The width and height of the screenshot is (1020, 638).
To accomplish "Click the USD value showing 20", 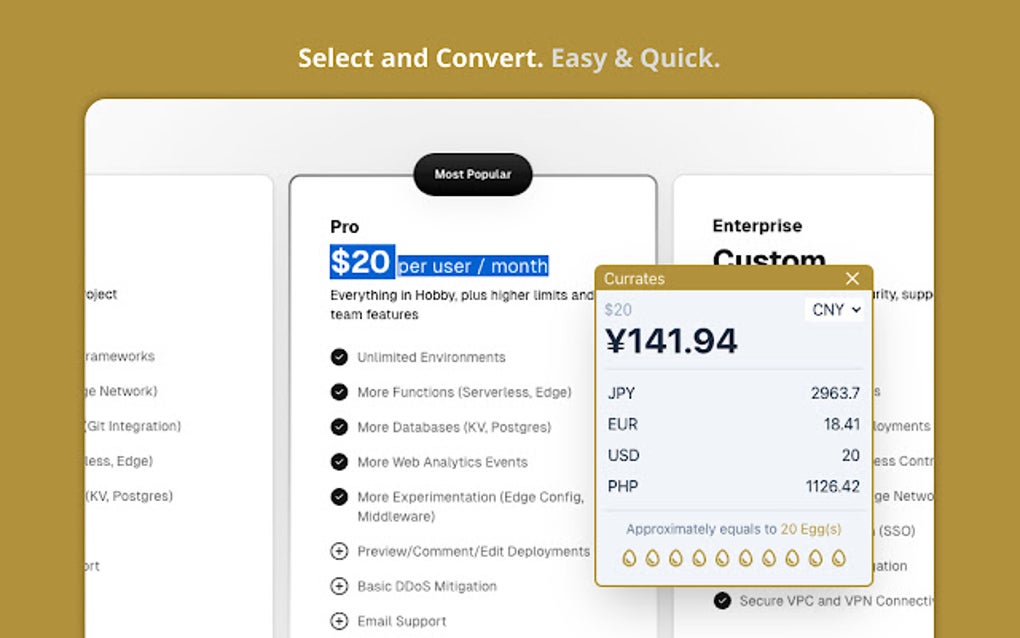I will click(850, 456).
